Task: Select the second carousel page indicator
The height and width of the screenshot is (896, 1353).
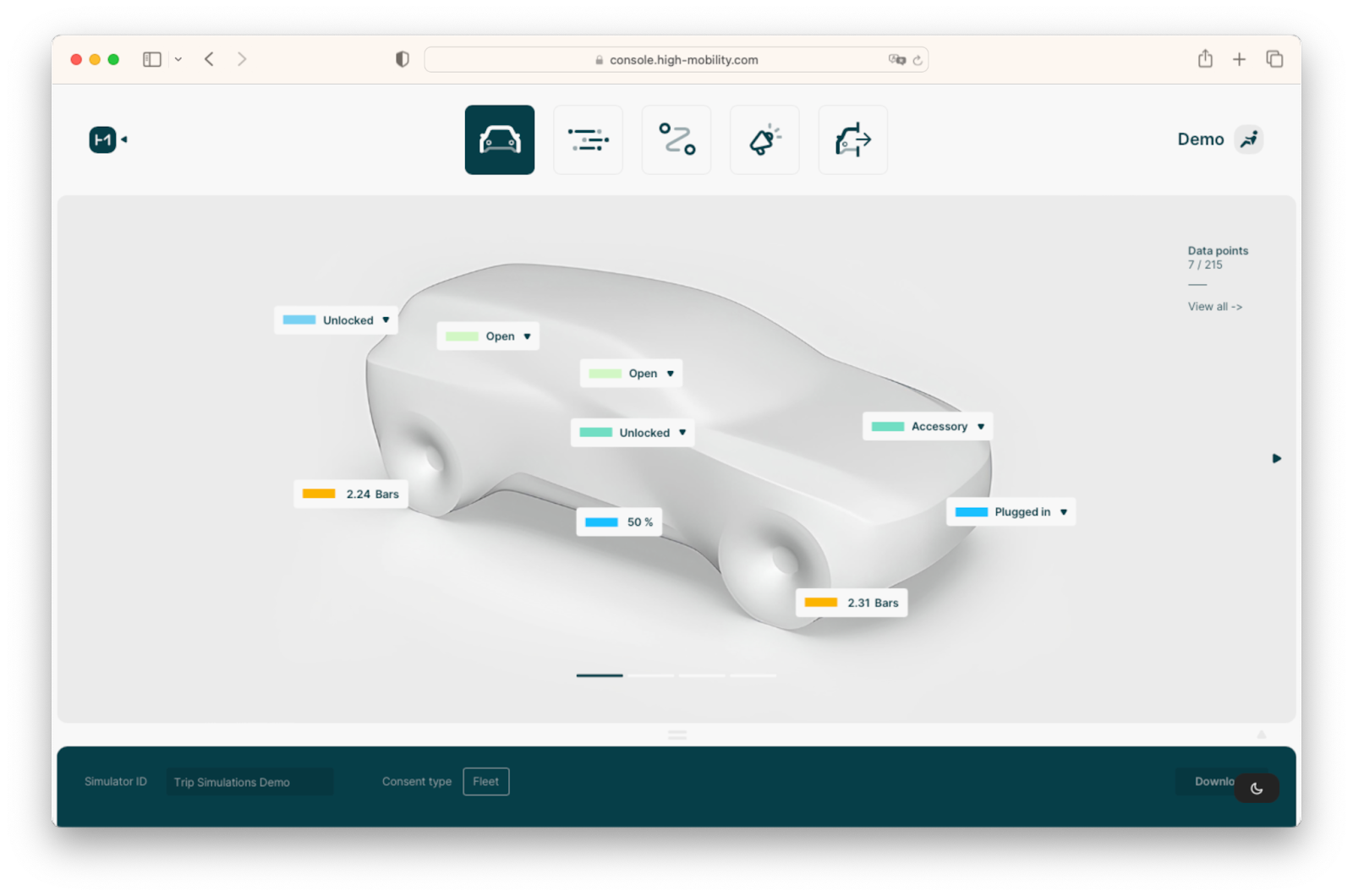Action: click(650, 675)
